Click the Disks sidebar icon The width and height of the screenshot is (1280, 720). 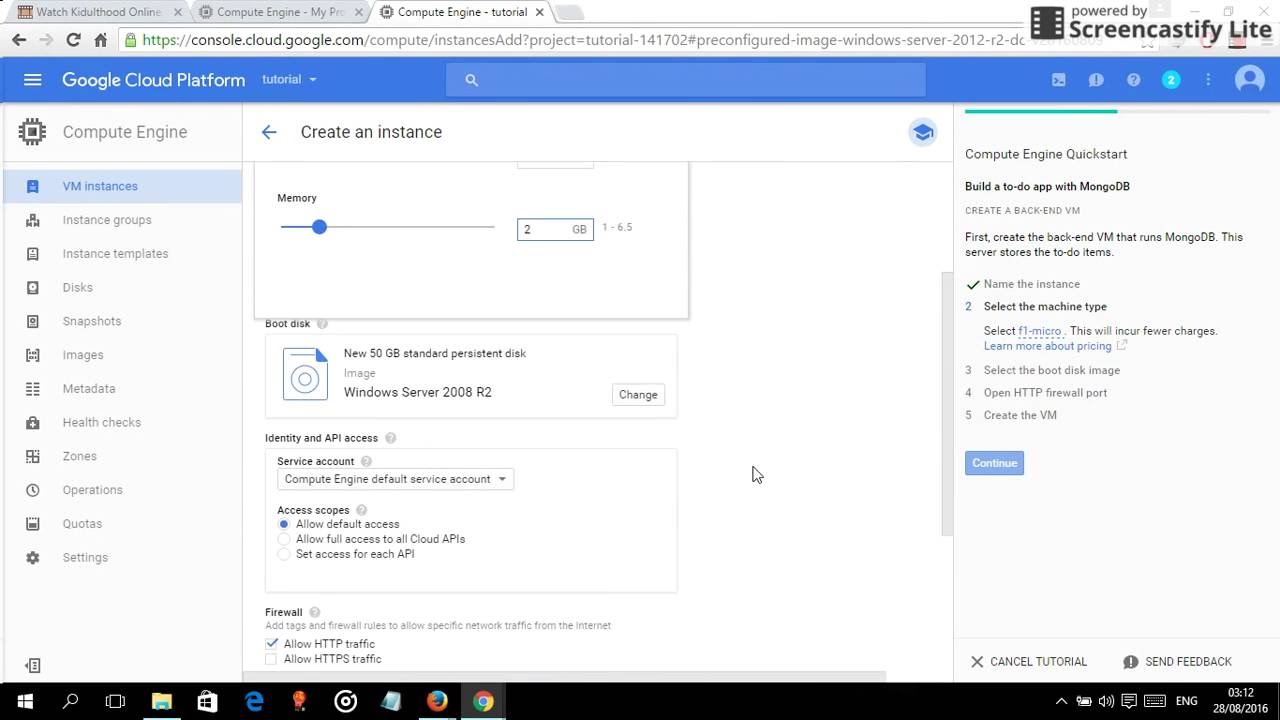coord(32,288)
